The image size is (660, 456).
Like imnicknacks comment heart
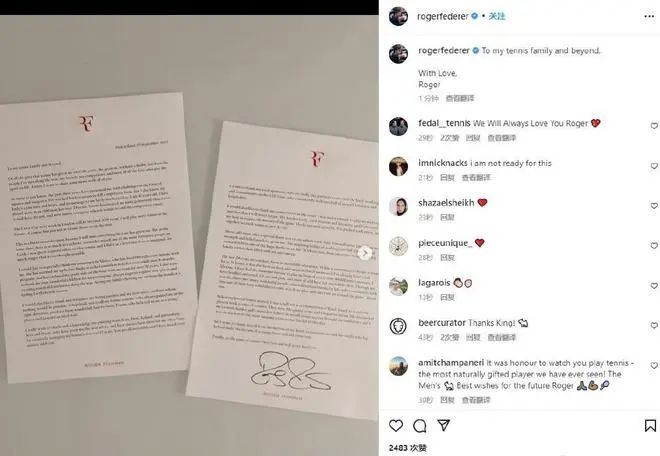[x=654, y=166]
